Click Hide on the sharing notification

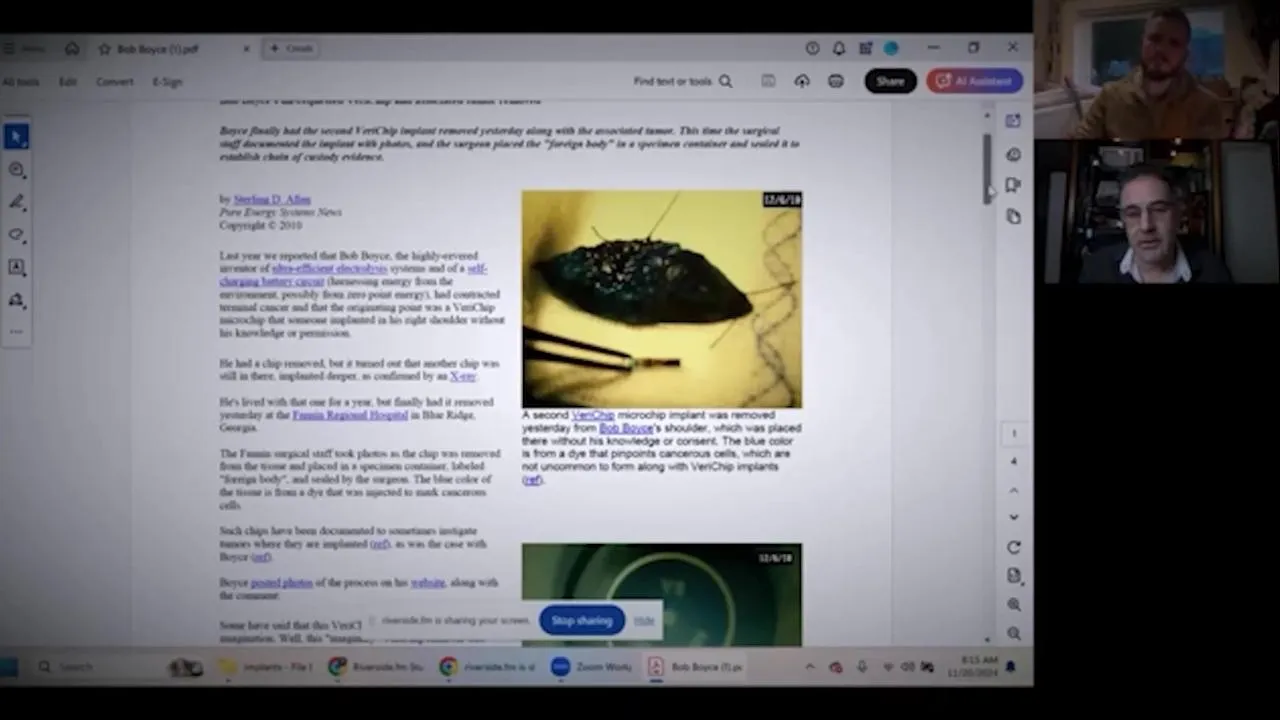click(x=644, y=621)
